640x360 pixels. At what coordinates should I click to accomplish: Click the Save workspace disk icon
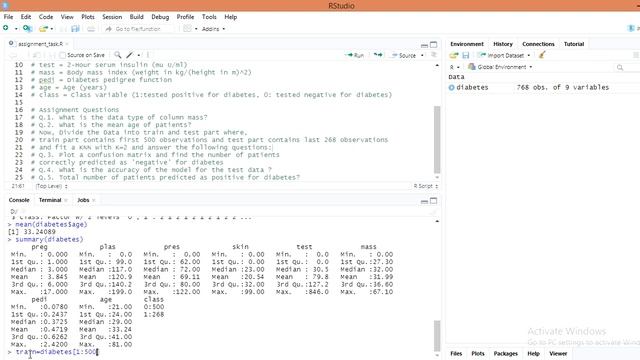(x=466, y=55)
